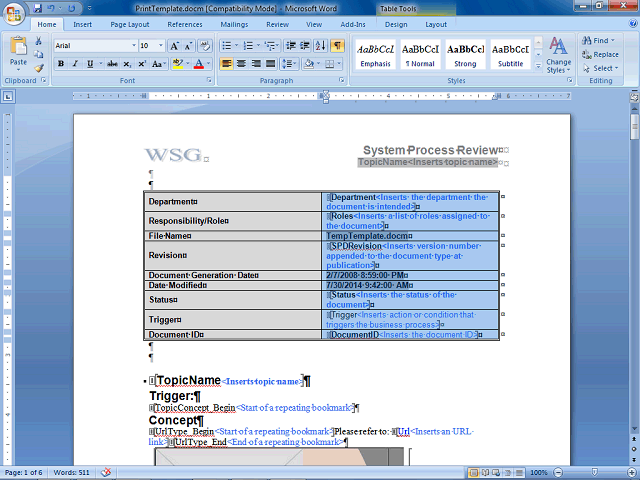Align the text to the right
The image size is (640, 480).
pyautogui.click(x=256, y=64)
